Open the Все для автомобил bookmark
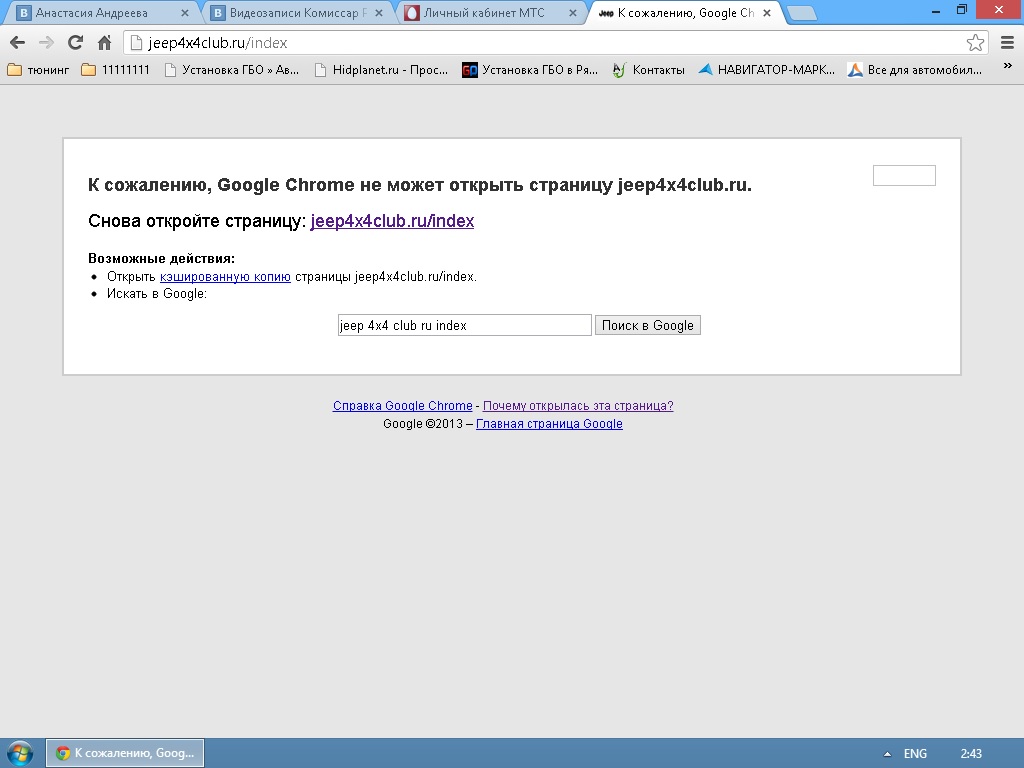 pyautogui.click(x=915, y=70)
